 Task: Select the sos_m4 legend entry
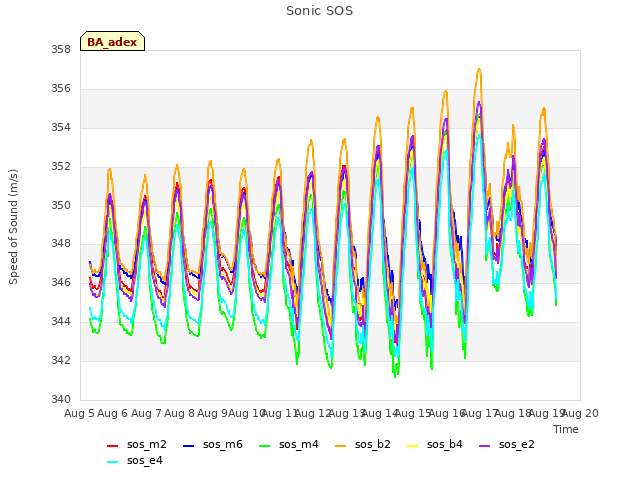[x=289, y=444]
